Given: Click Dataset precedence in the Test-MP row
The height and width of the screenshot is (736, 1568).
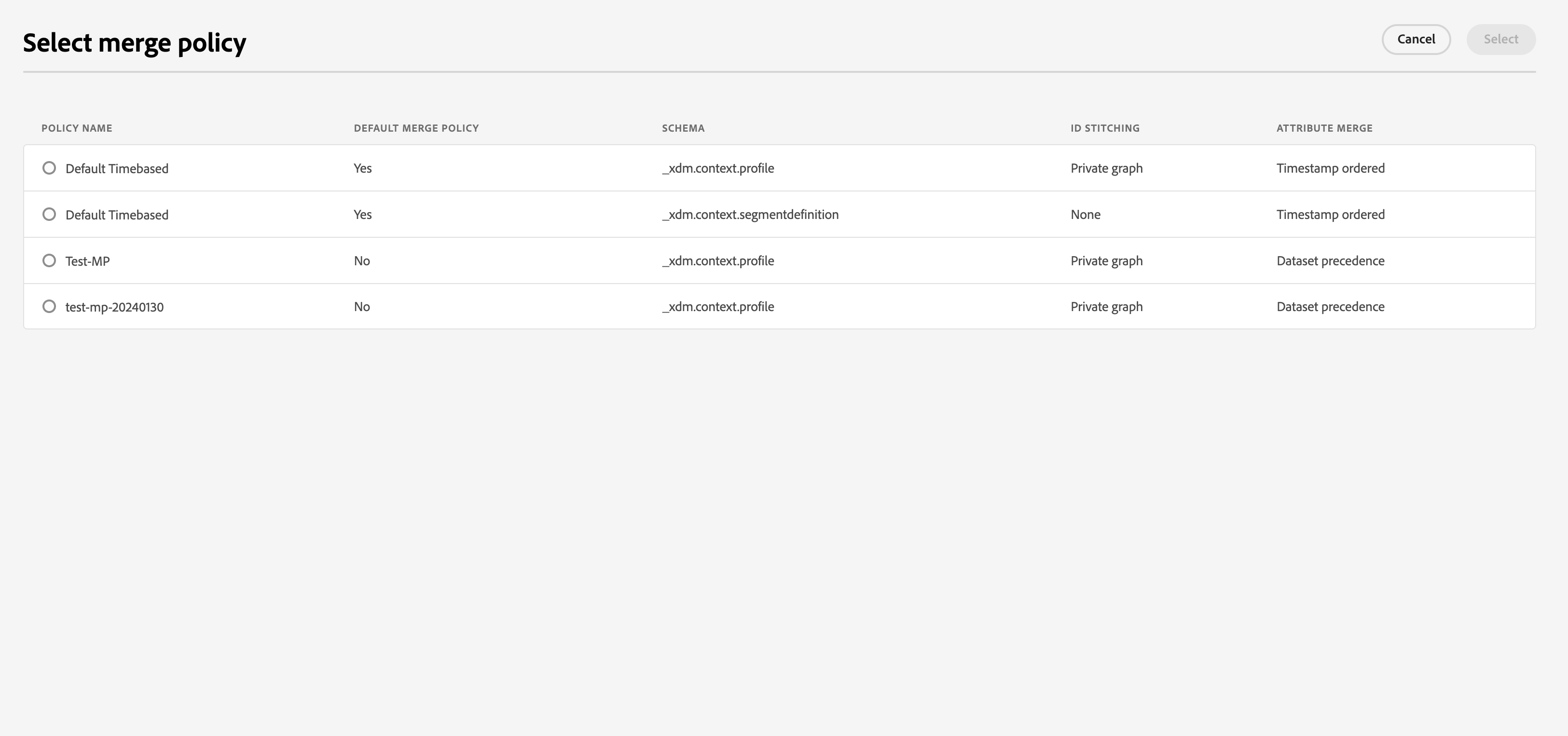Looking at the screenshot, I should click(1330, 261).
